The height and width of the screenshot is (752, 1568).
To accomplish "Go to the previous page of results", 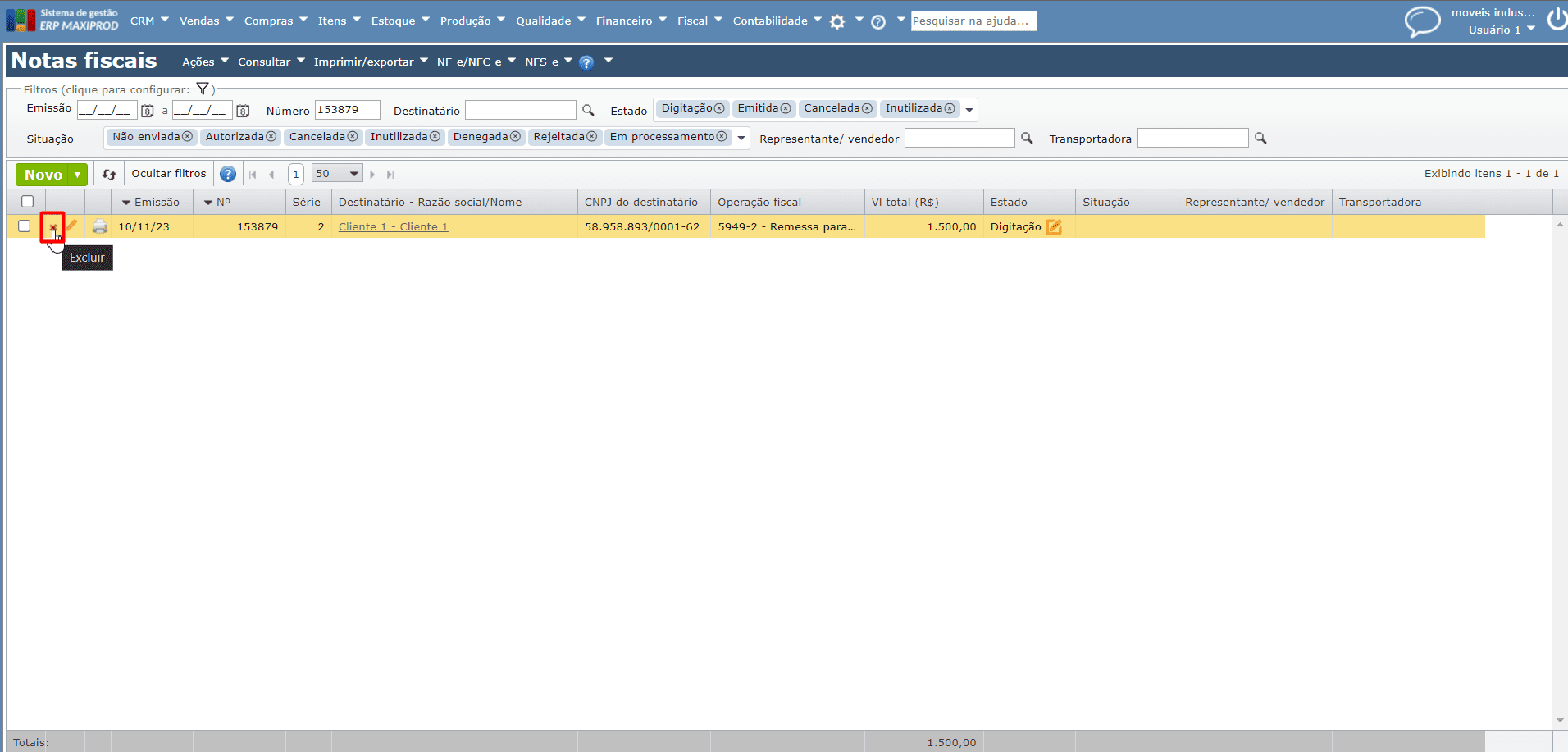I will pos(271,174).
